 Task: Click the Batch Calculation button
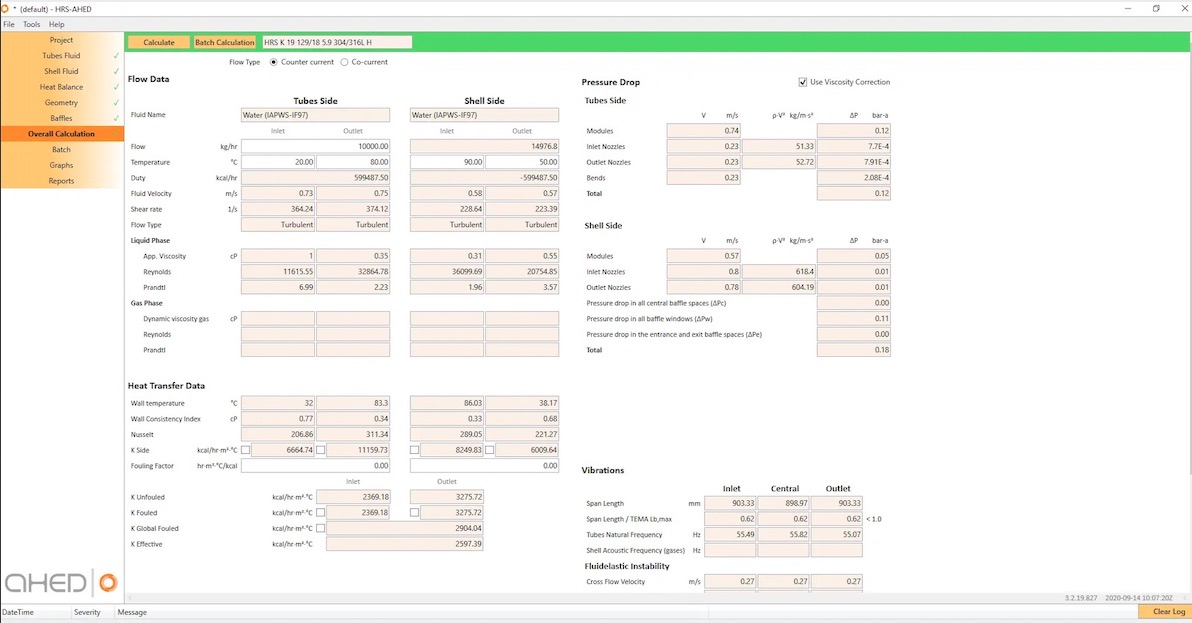click(x=224, y=43)
